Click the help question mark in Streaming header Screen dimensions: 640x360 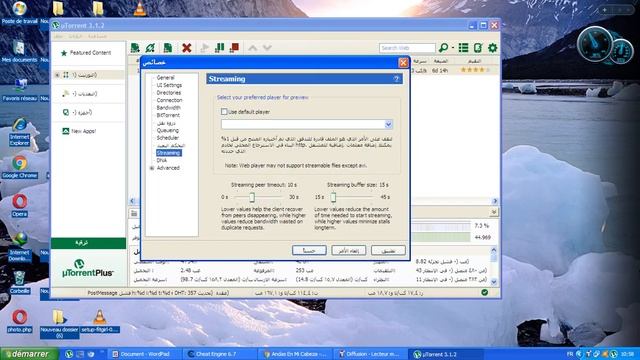coord(396,79)
